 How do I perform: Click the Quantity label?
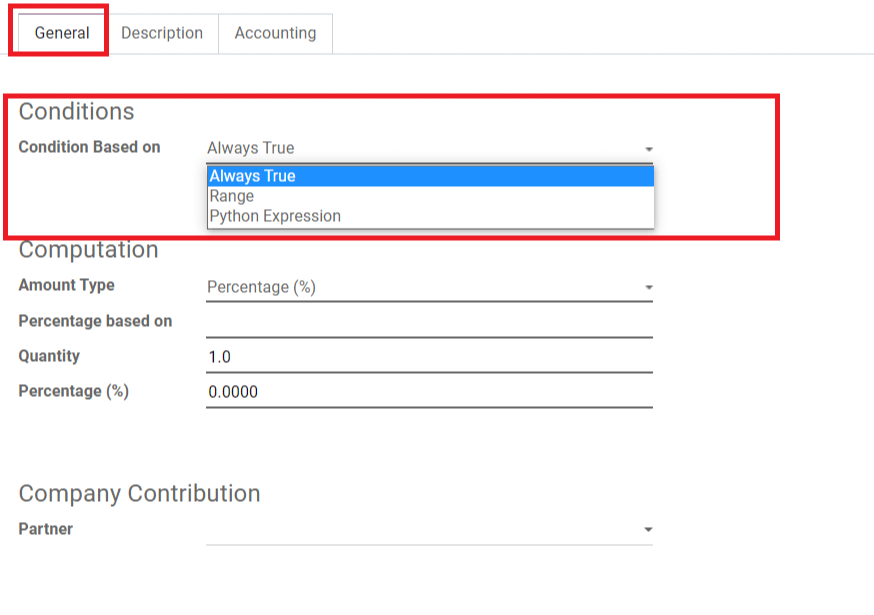click(x=49, y=356)
